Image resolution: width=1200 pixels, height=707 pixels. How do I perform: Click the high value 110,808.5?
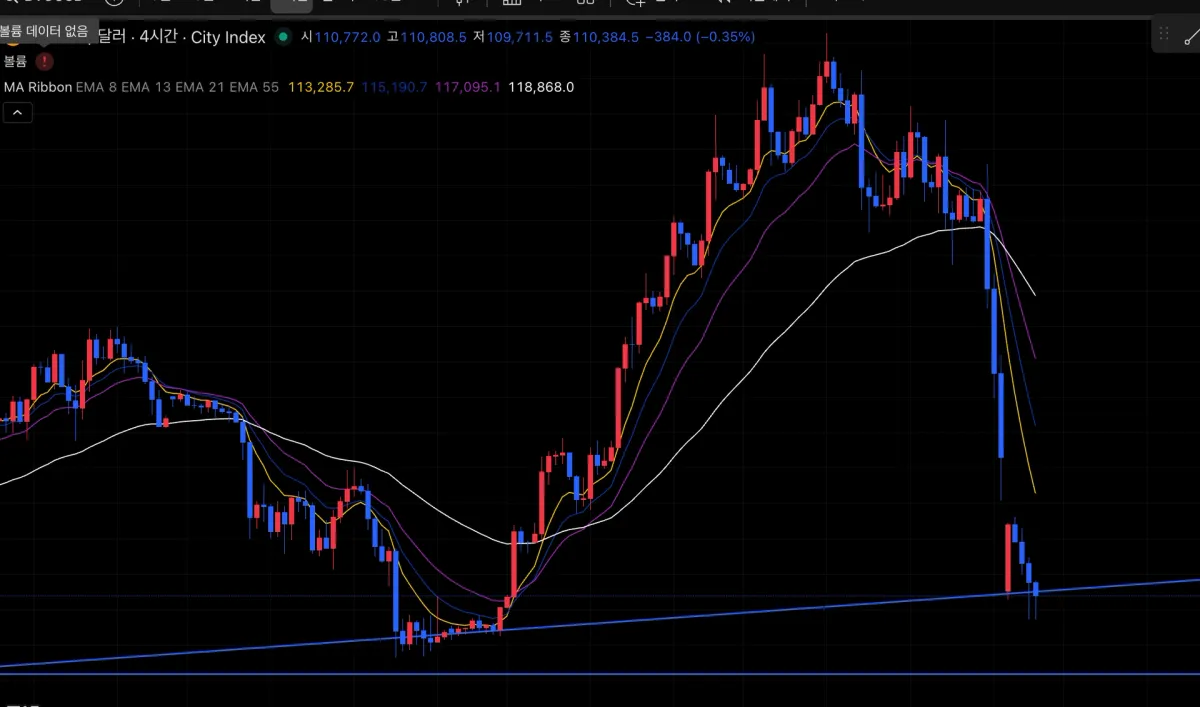pyautogui.click(x=433, y=37)
